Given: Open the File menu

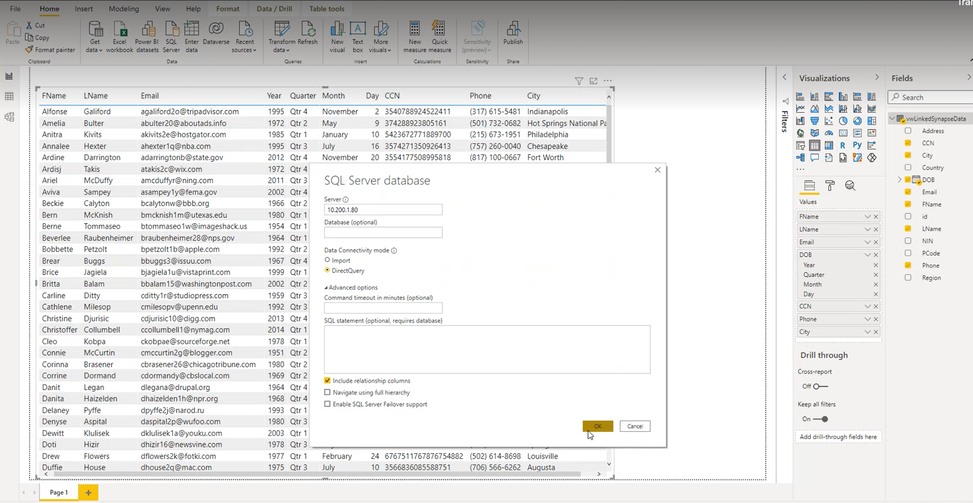Looking at the screenshot, I should [x=15, y=9].
